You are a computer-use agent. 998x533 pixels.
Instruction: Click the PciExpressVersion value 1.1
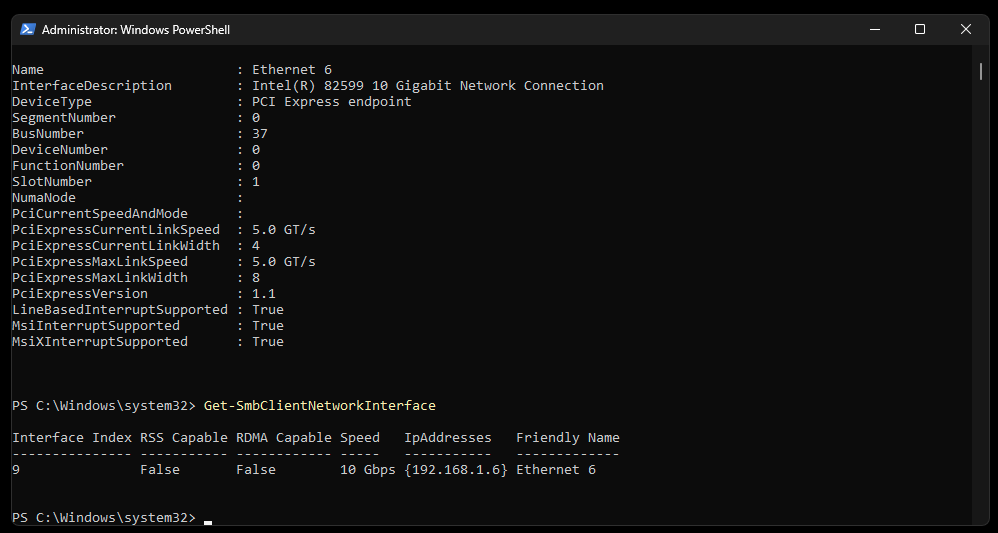point(264,294)
